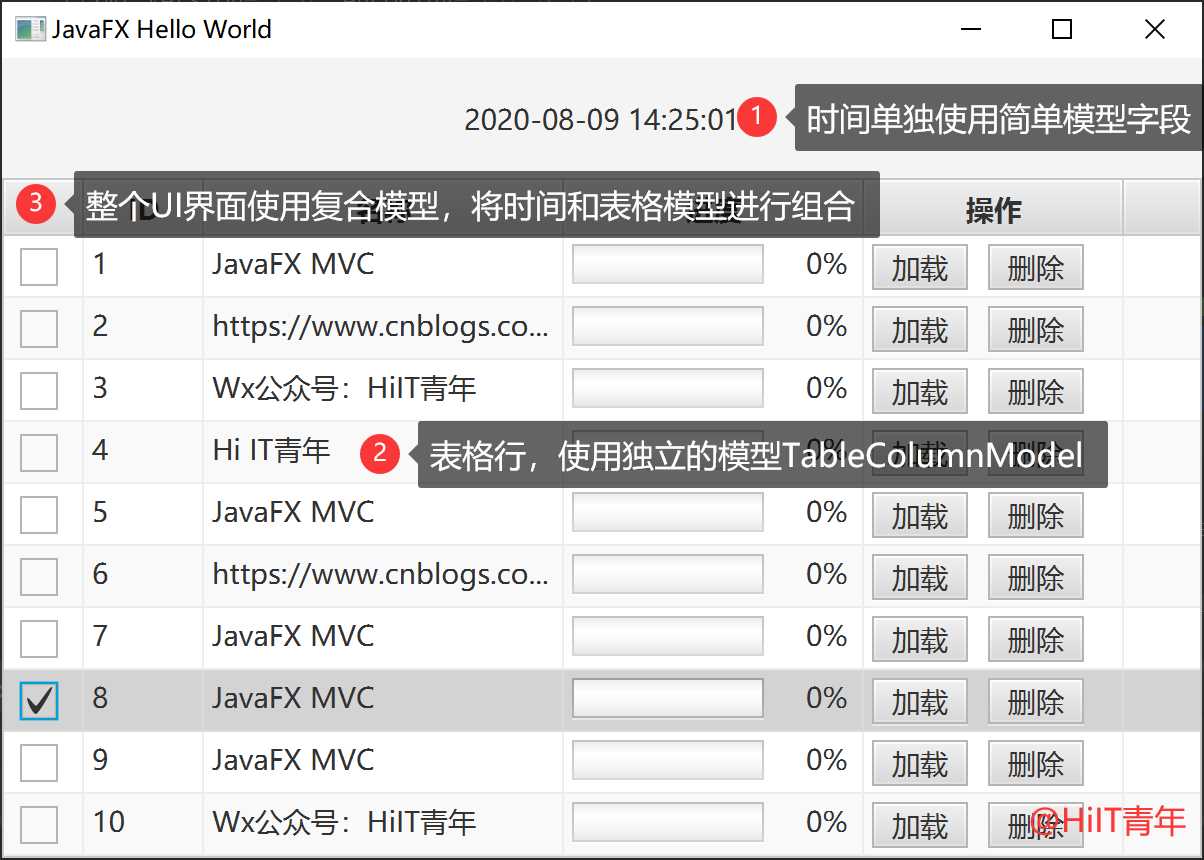Viewport: 1204px width, 860px height.
Task: Check the box in row 10
Action: click(x=39, y=825)
